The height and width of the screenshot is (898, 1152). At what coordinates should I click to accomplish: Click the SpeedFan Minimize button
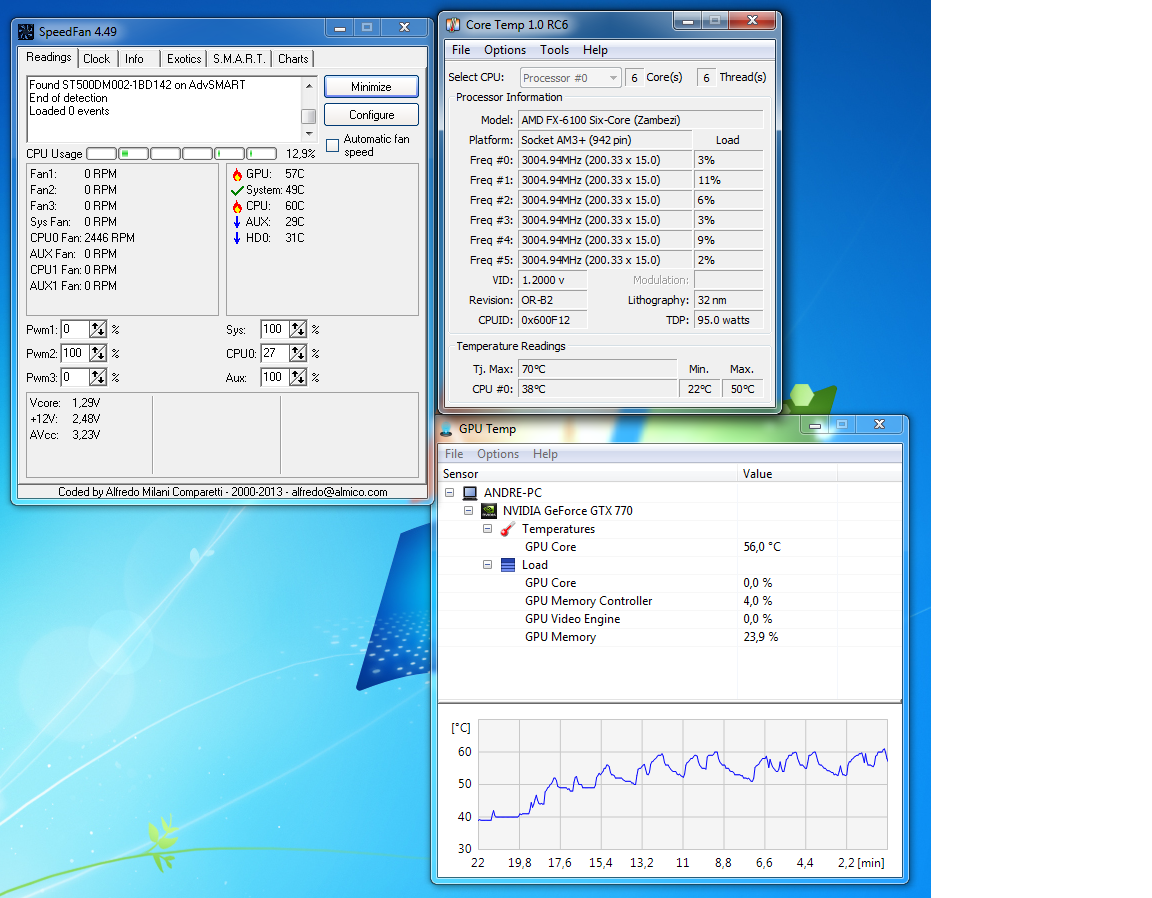371,87
